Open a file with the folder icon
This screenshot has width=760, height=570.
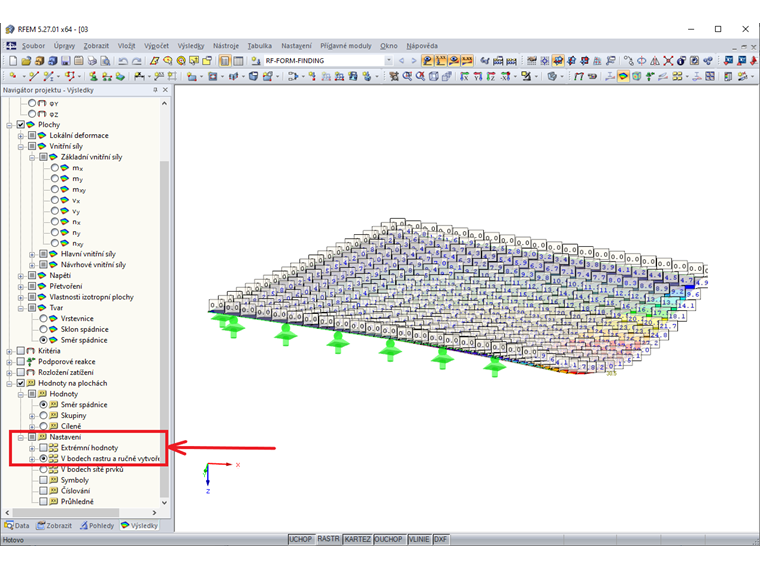(x=26, y=61)
